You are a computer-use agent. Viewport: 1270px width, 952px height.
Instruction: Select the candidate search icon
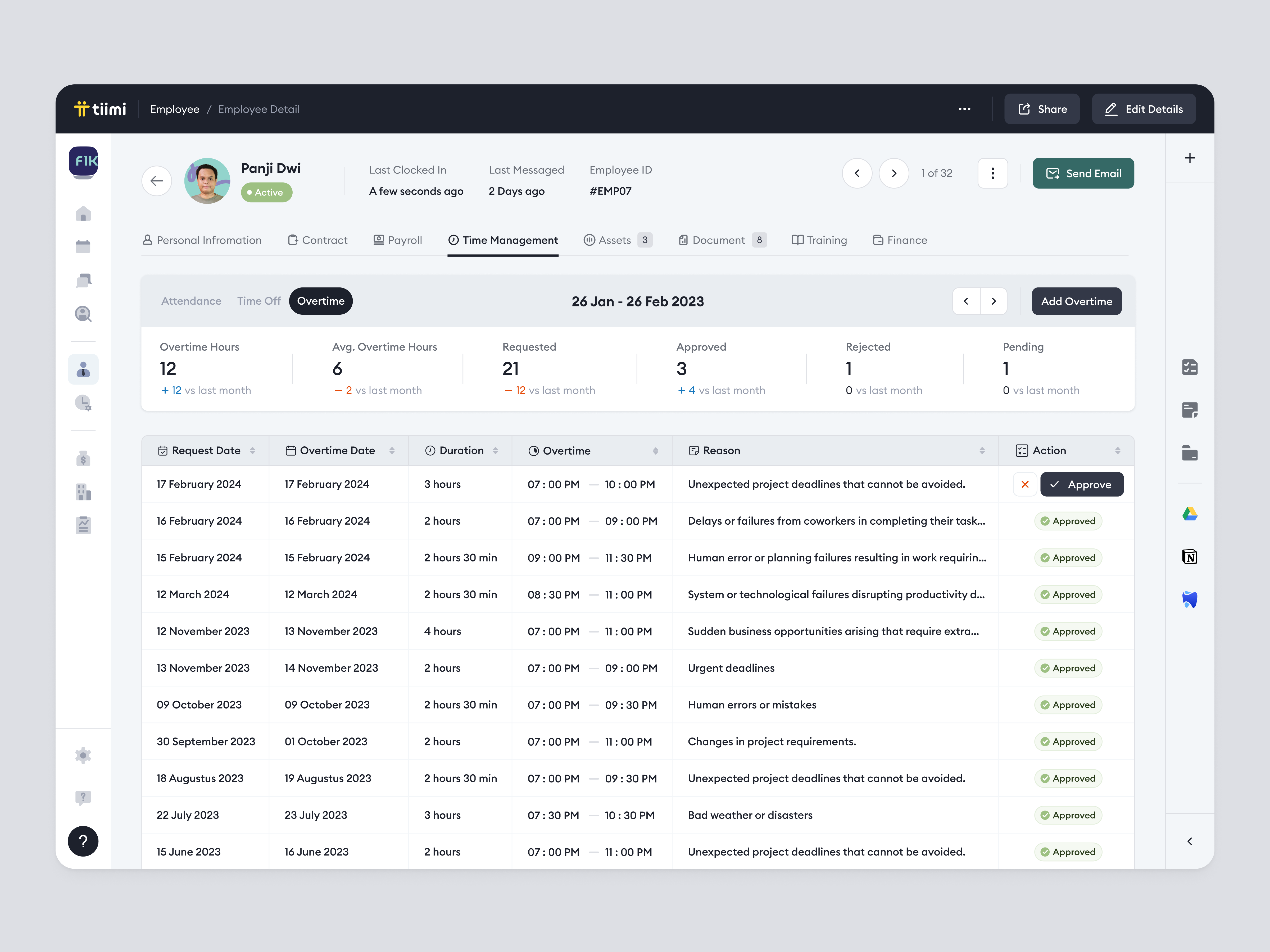(x=83, y=314)
